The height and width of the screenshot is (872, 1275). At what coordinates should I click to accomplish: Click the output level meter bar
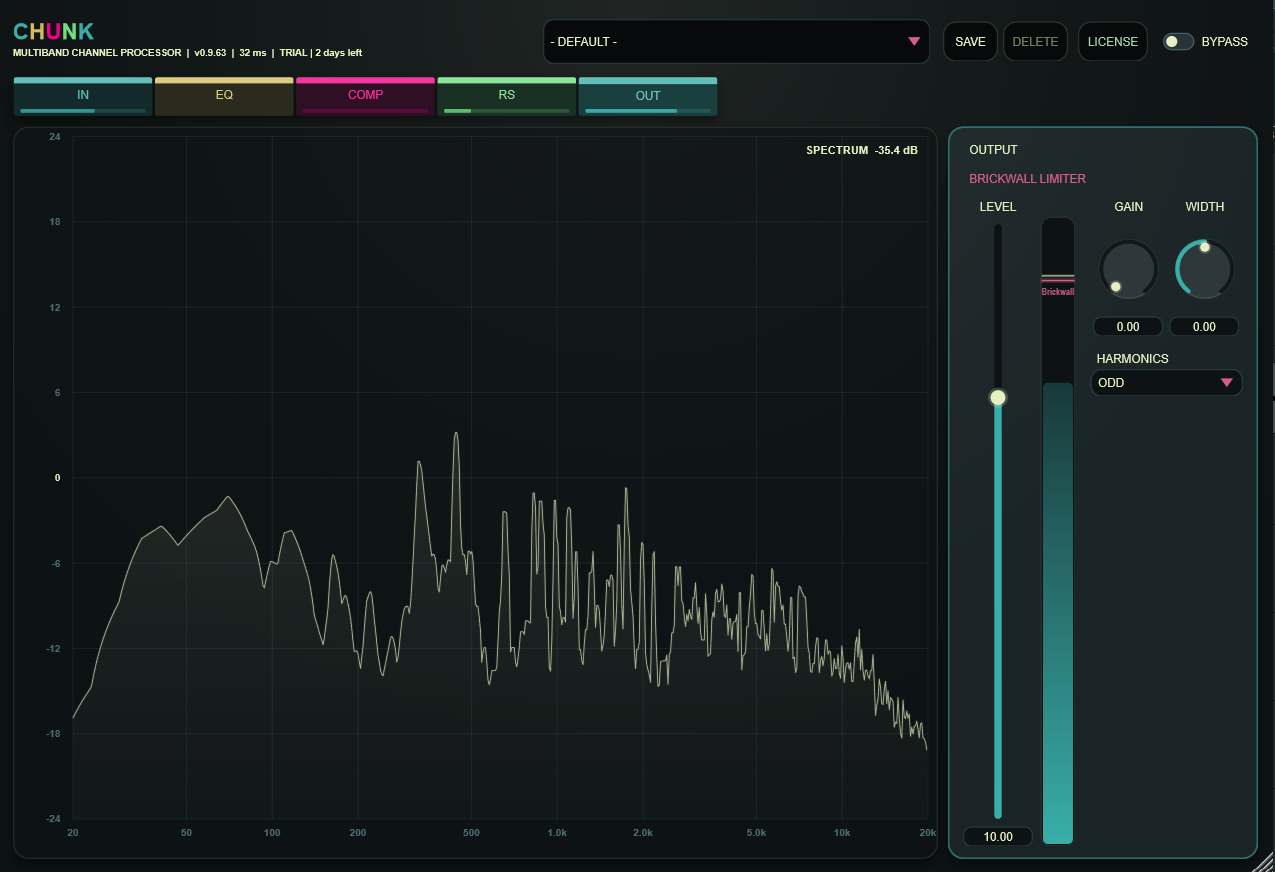[x=1058, y=531]
